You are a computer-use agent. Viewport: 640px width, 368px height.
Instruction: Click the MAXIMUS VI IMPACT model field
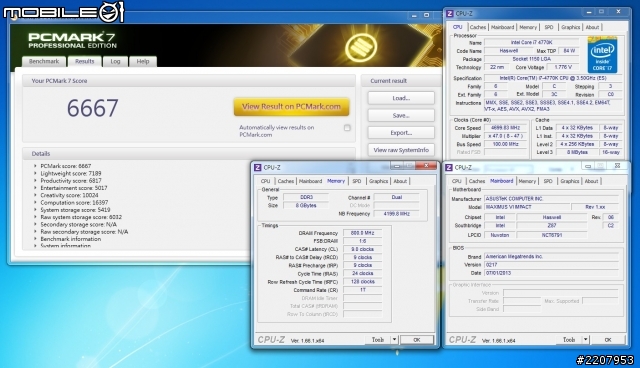[526, 207]
